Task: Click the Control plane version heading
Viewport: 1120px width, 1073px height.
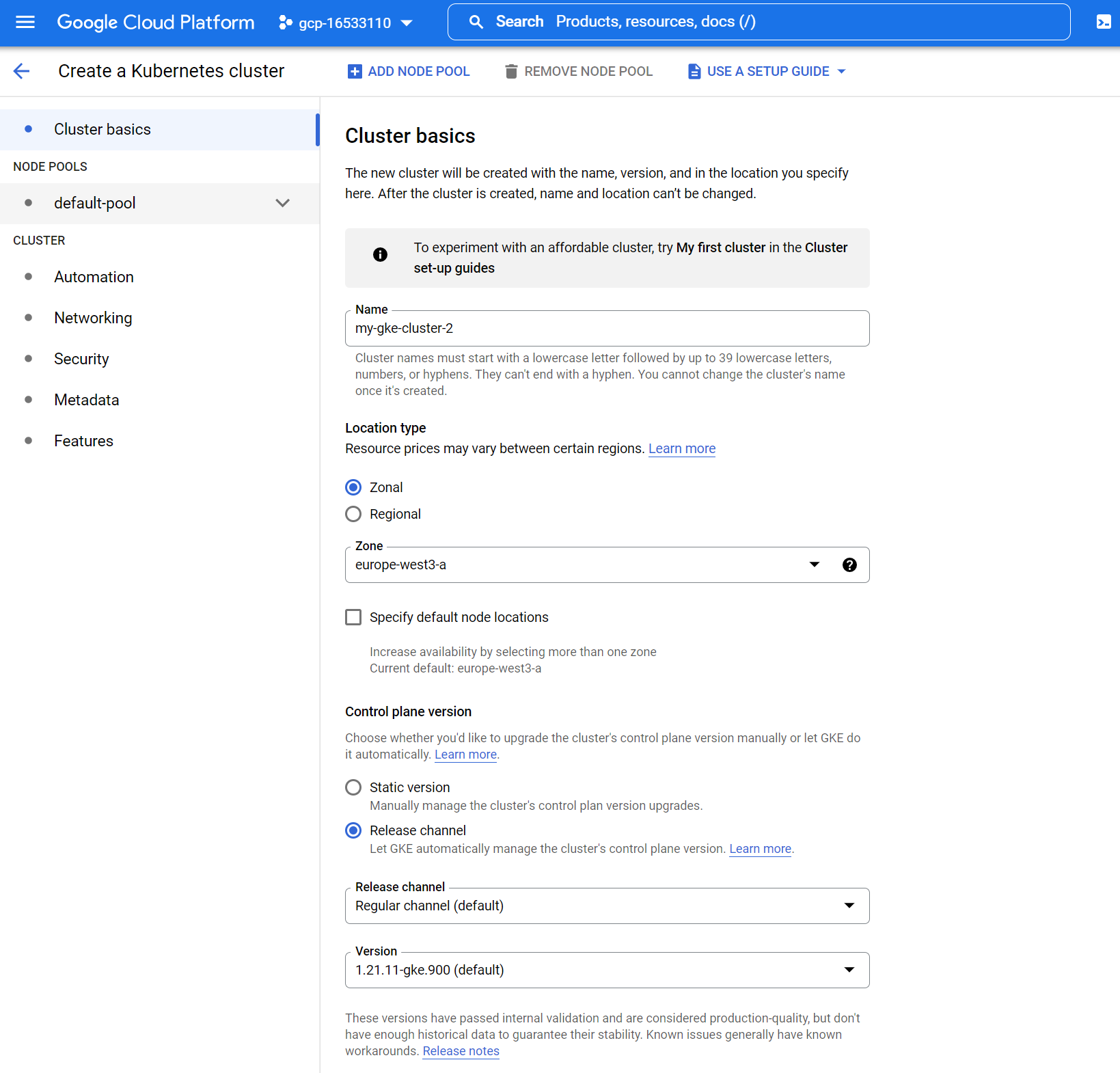Action: [x=408, y=711]
